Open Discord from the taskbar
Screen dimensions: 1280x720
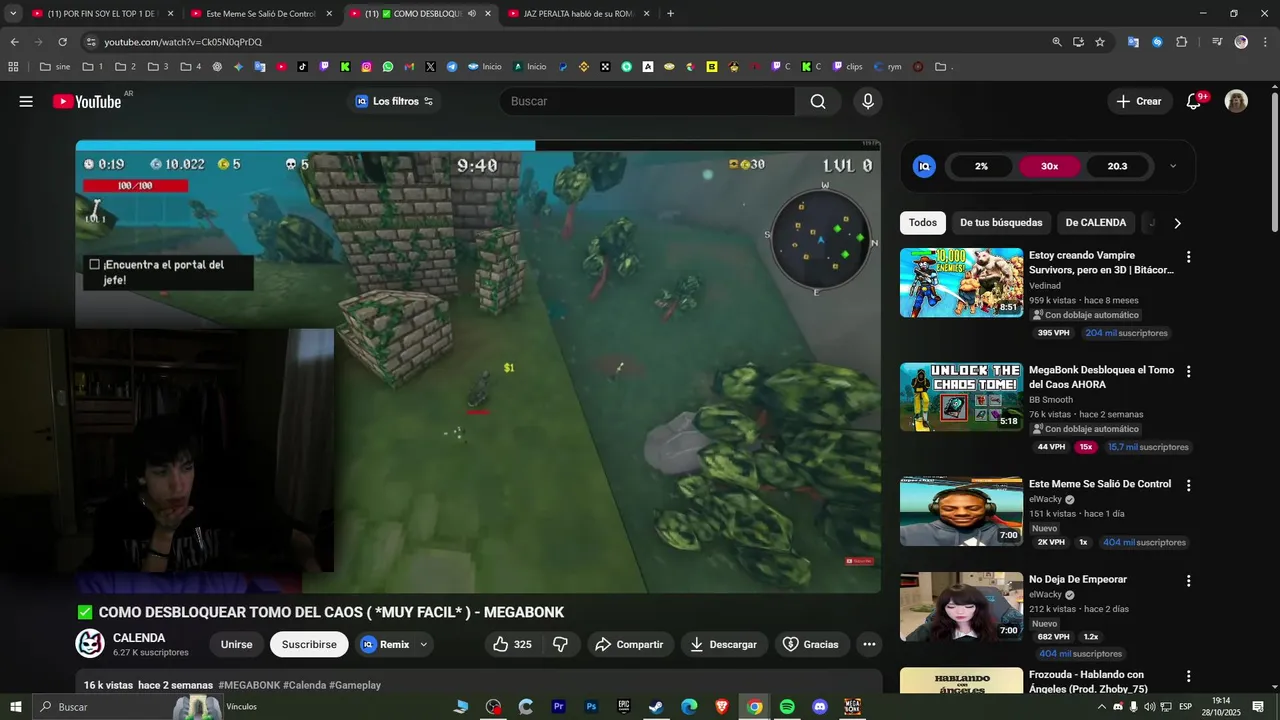point(820,707)
